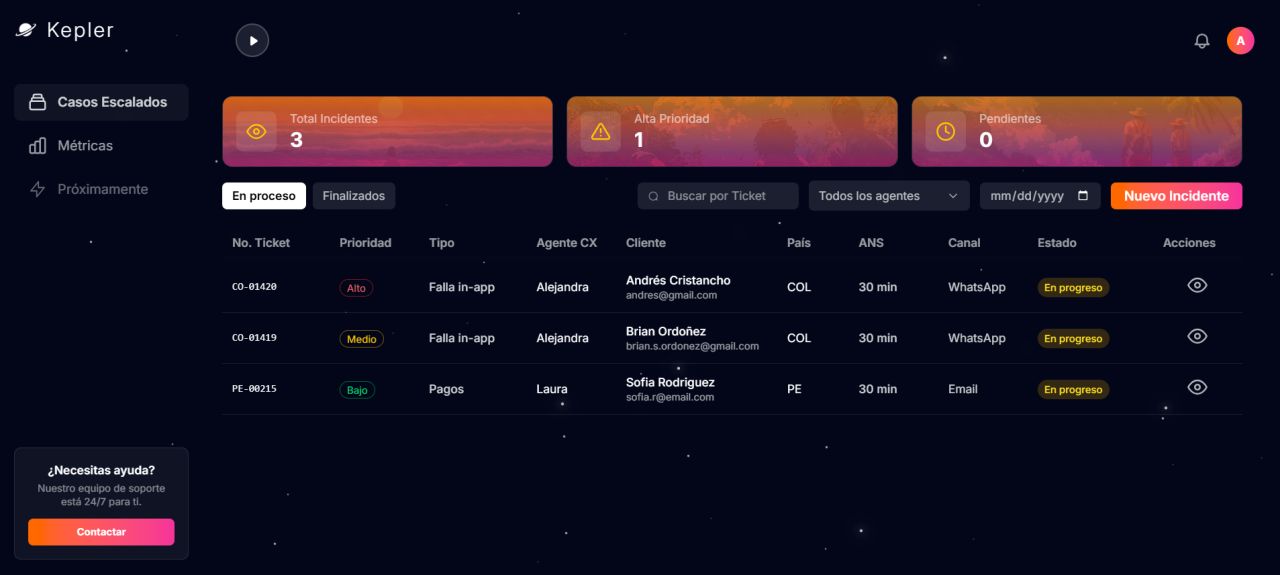This screenshot has width=1280, height=575.
Task: Click the search magnifier icon
Action: click(x=654, y=196)
